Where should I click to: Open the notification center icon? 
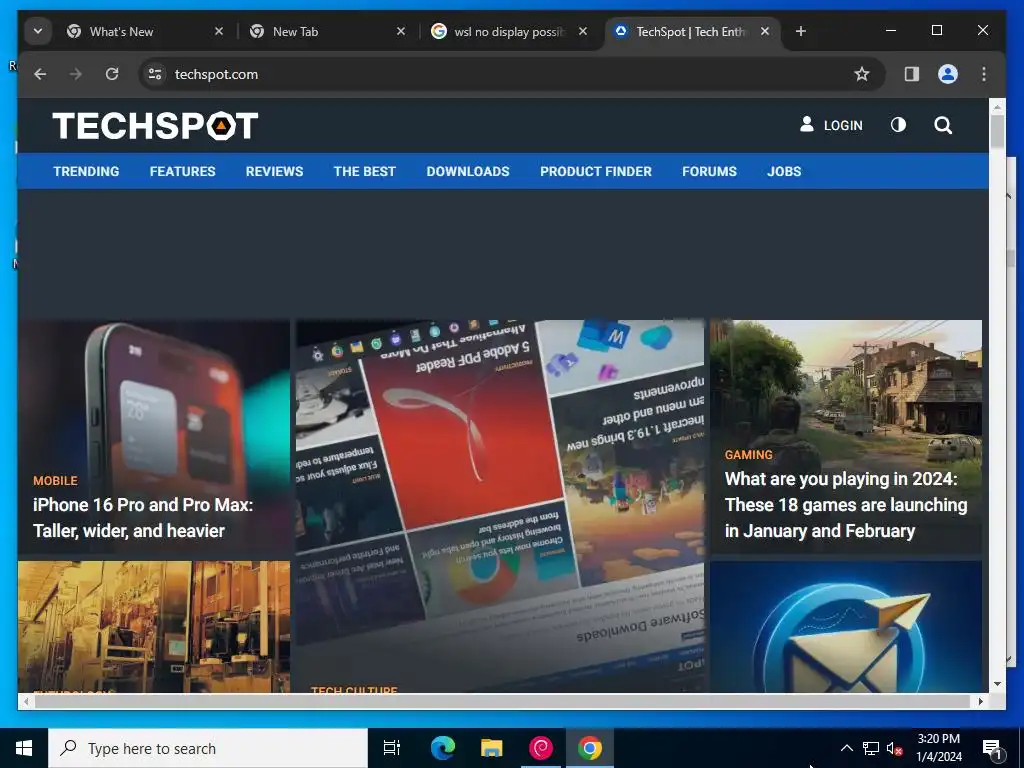click(992, 748)
